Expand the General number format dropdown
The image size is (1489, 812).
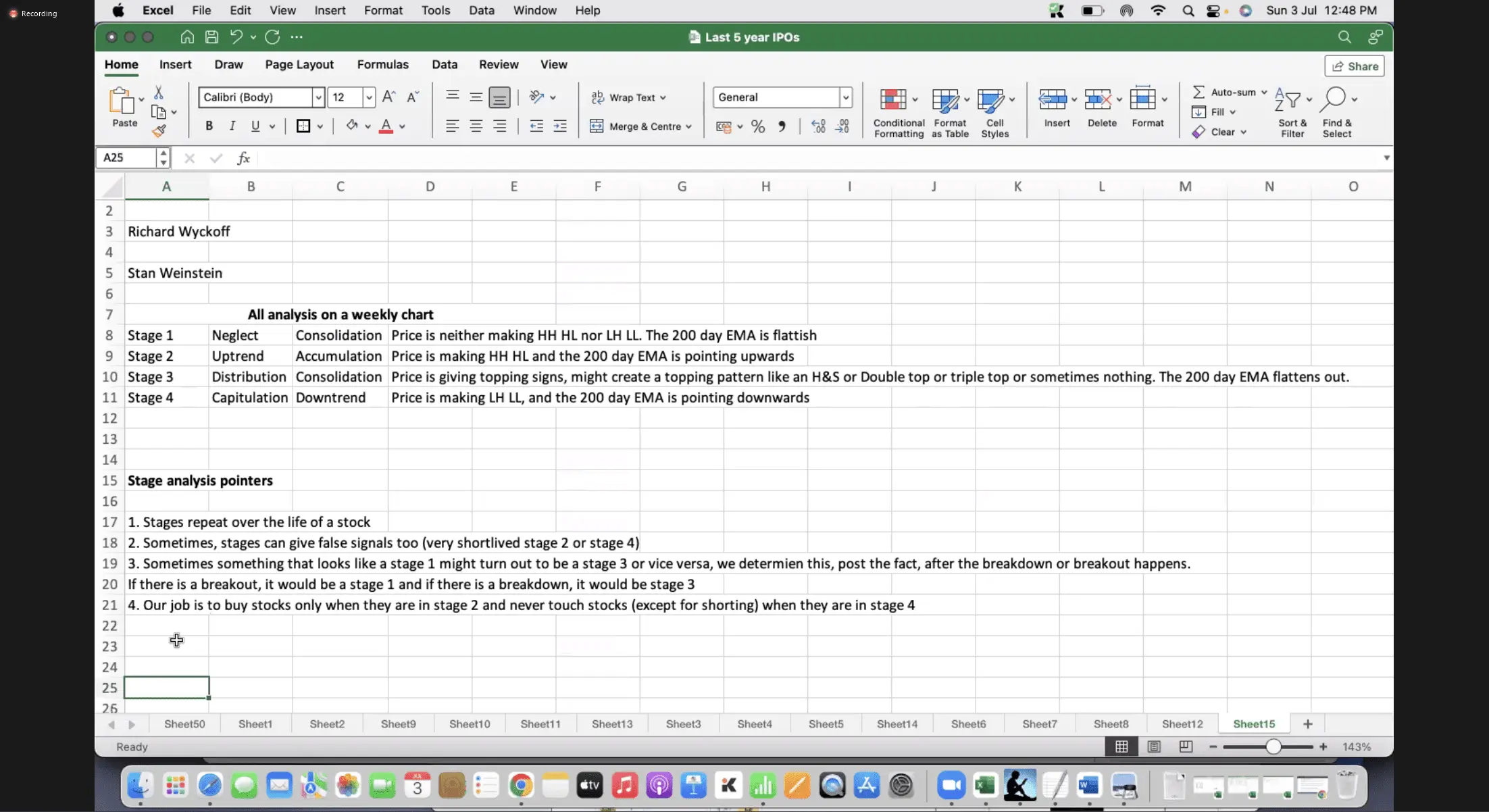(x=845, y=97)
